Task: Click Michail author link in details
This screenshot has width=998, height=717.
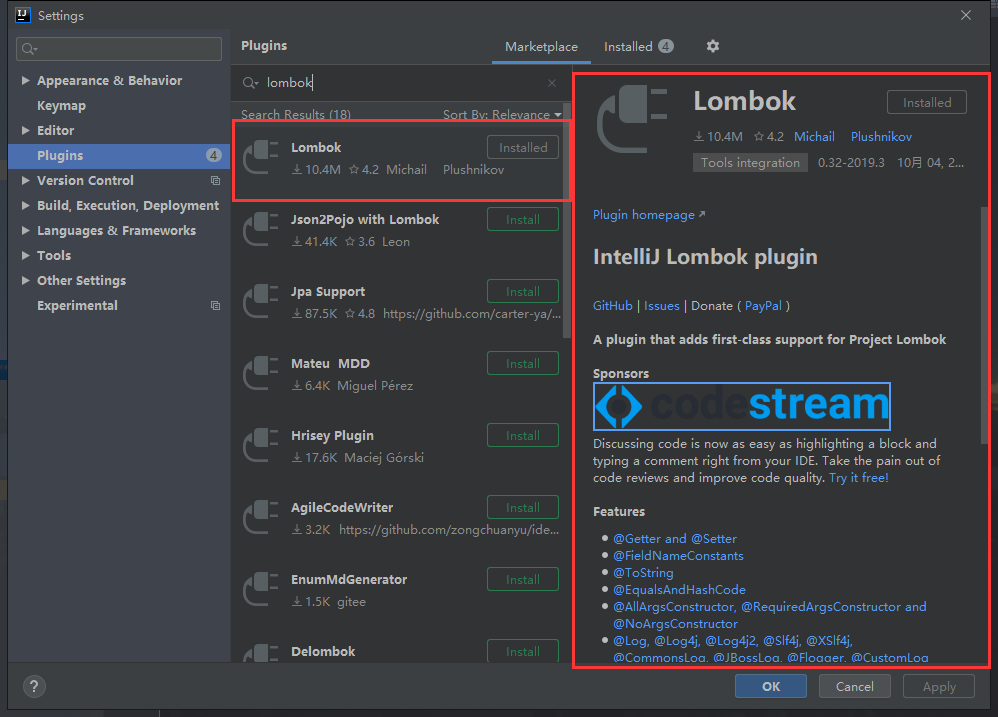Action: pyautogui.click(x=814, y=137)
